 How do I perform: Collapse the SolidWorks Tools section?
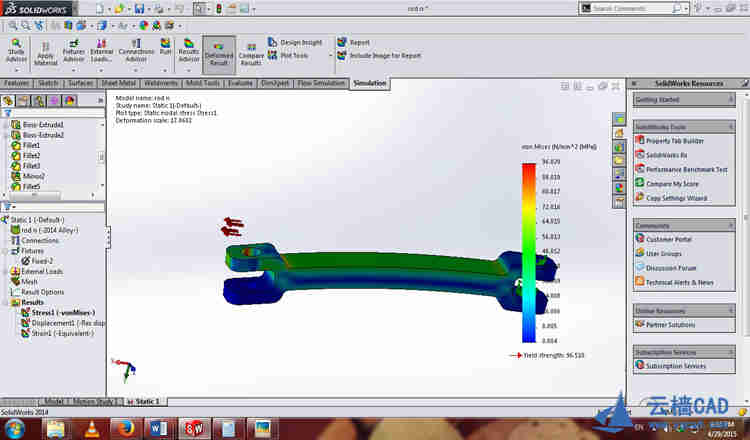[730, 127]
